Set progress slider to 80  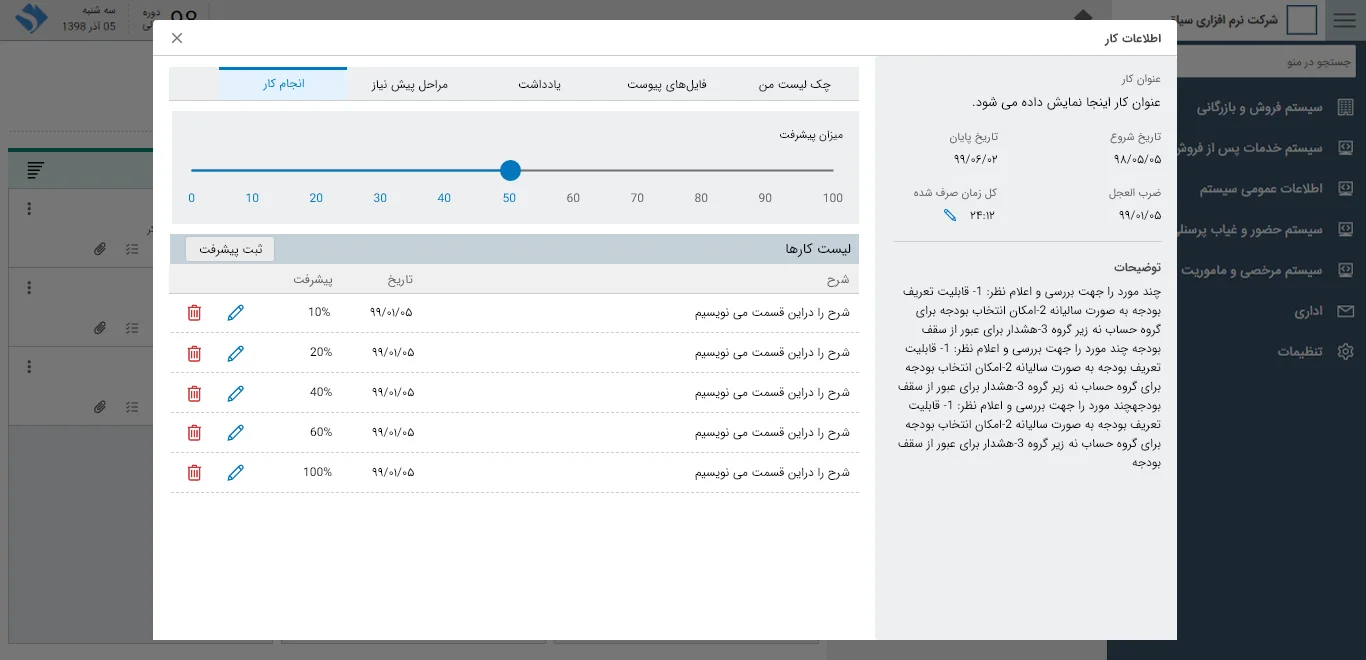point(701,171)
